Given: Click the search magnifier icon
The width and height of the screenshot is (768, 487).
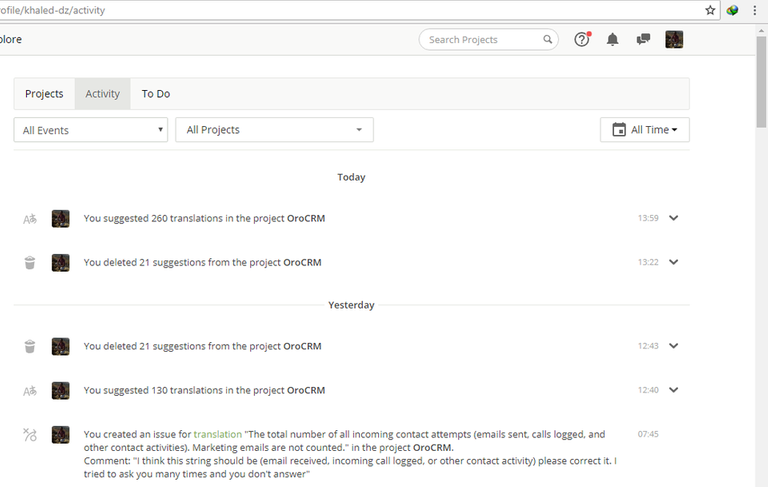Looking at the screenshot, I should (x=548, y=39).
